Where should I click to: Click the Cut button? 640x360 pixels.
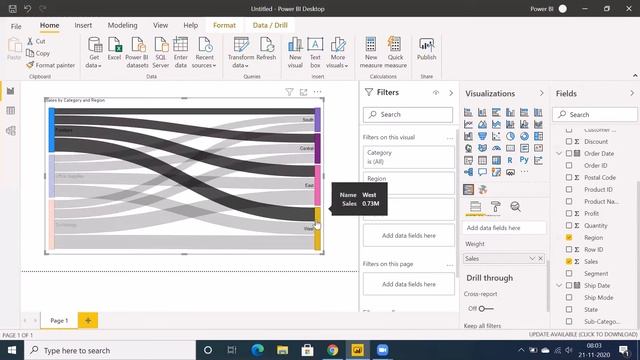pyautogui.click(x=36, y=41)
